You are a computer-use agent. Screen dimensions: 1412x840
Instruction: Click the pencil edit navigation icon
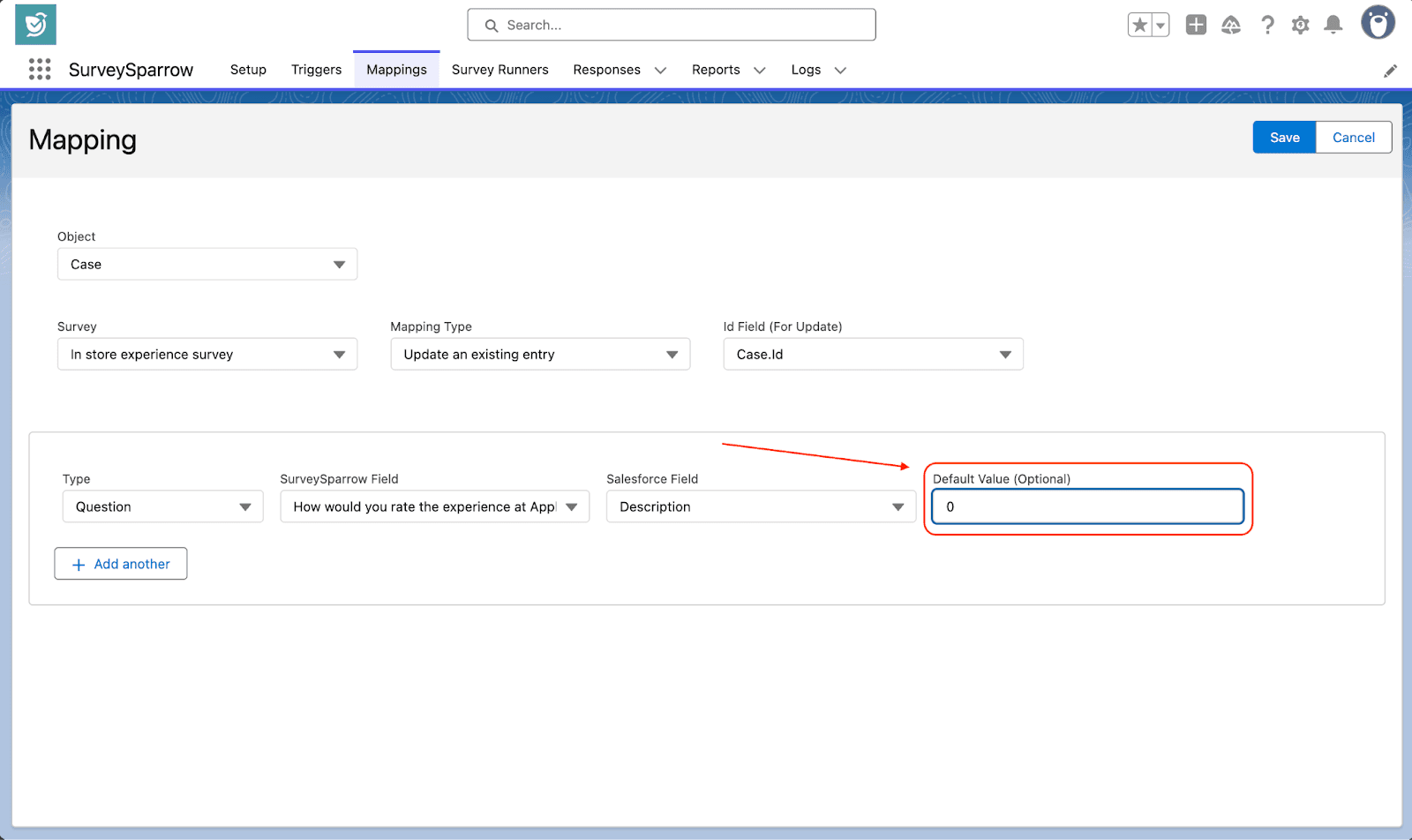(x=1390, y=71)
